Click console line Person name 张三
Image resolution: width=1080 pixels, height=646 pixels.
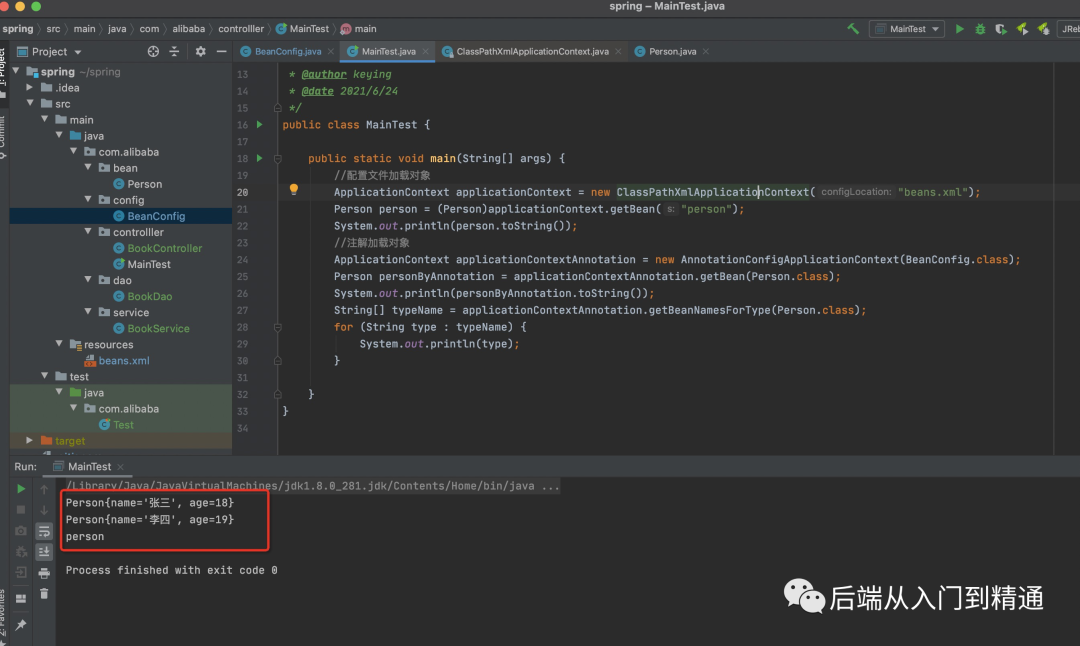(x=149, y=503)
